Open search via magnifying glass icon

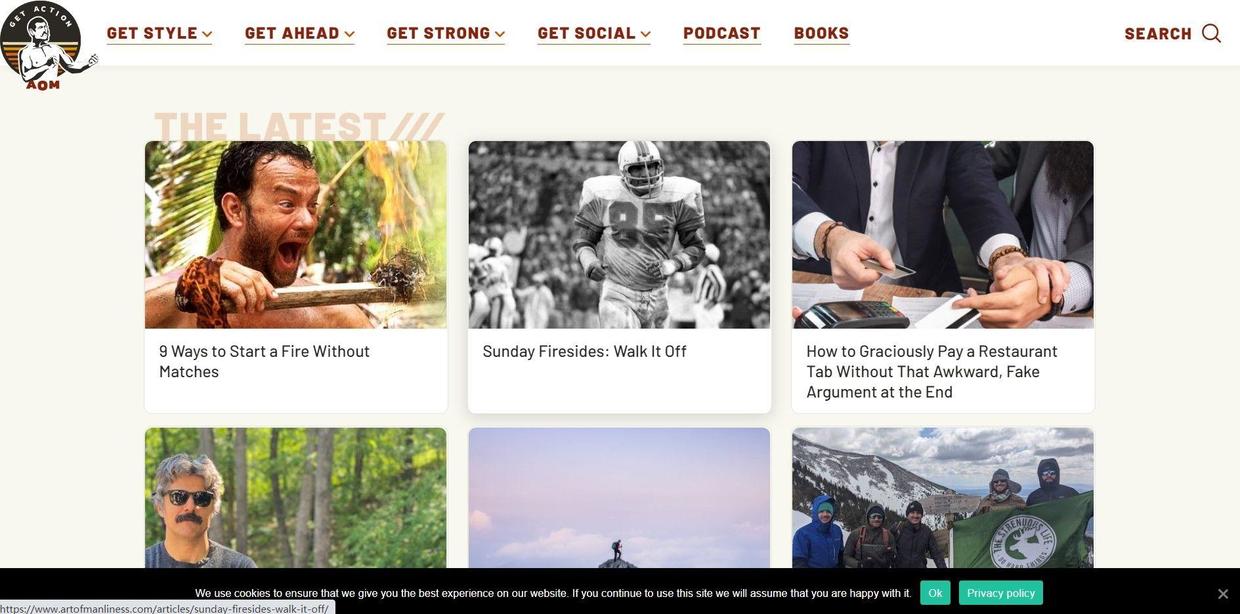pos(1211,33)
